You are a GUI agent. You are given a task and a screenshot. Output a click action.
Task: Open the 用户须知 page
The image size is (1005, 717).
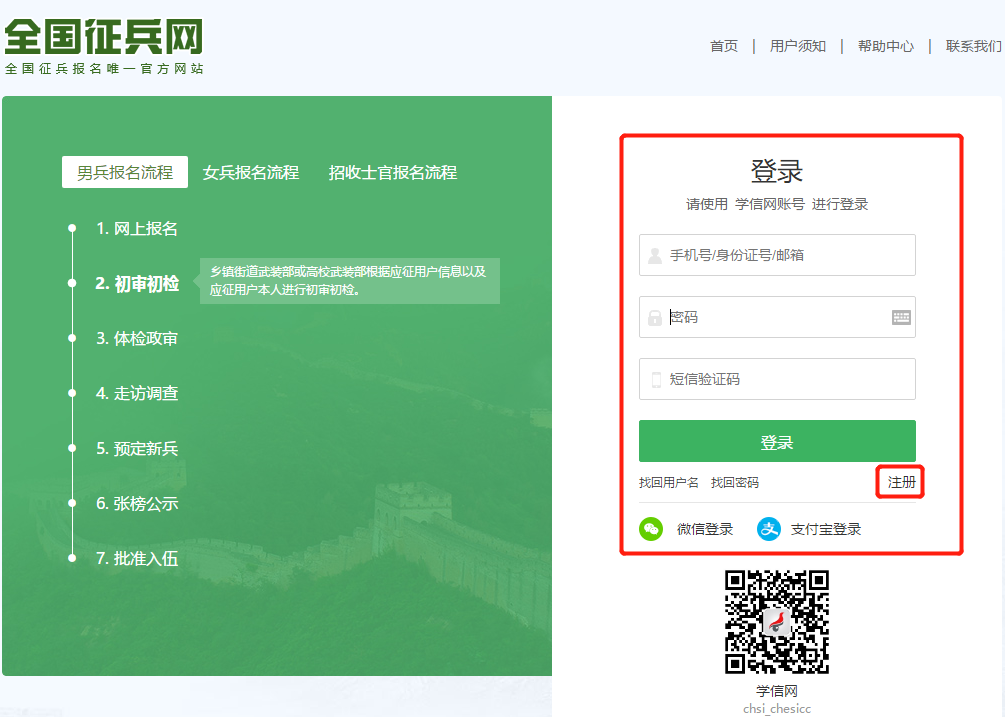click(x=798, y=45)
